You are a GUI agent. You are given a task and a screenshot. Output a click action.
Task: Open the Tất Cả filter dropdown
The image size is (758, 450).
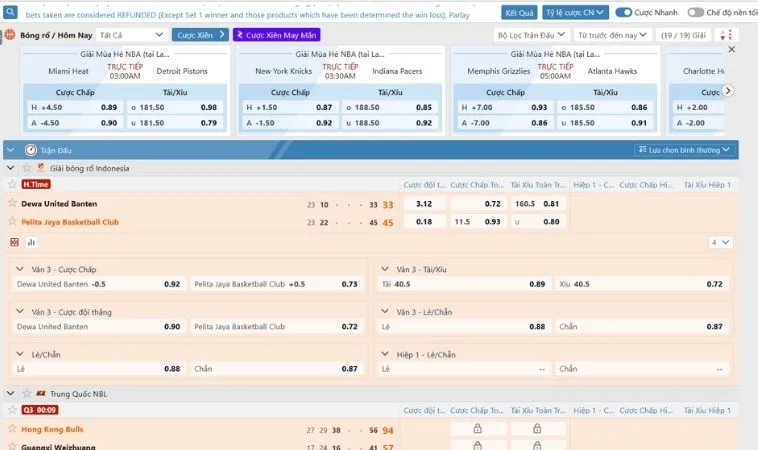[x=130, y=35]
